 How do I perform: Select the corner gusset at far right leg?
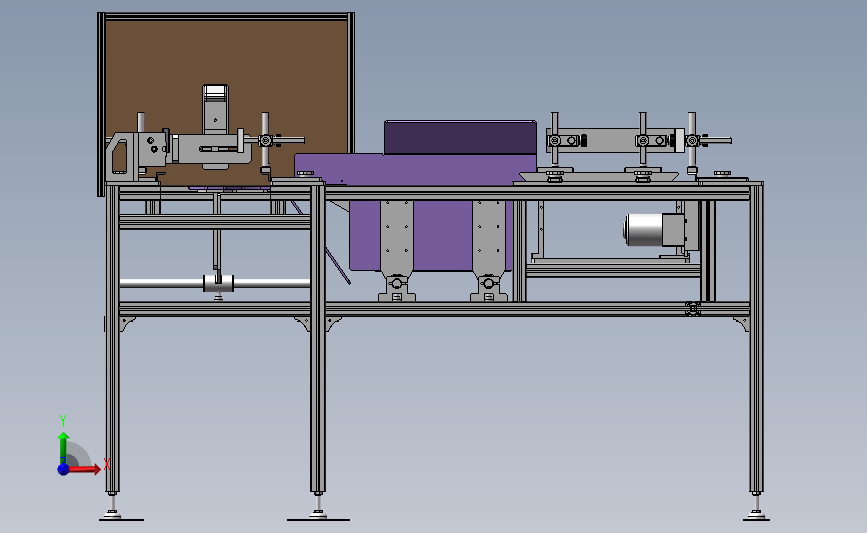pos(741,323)
